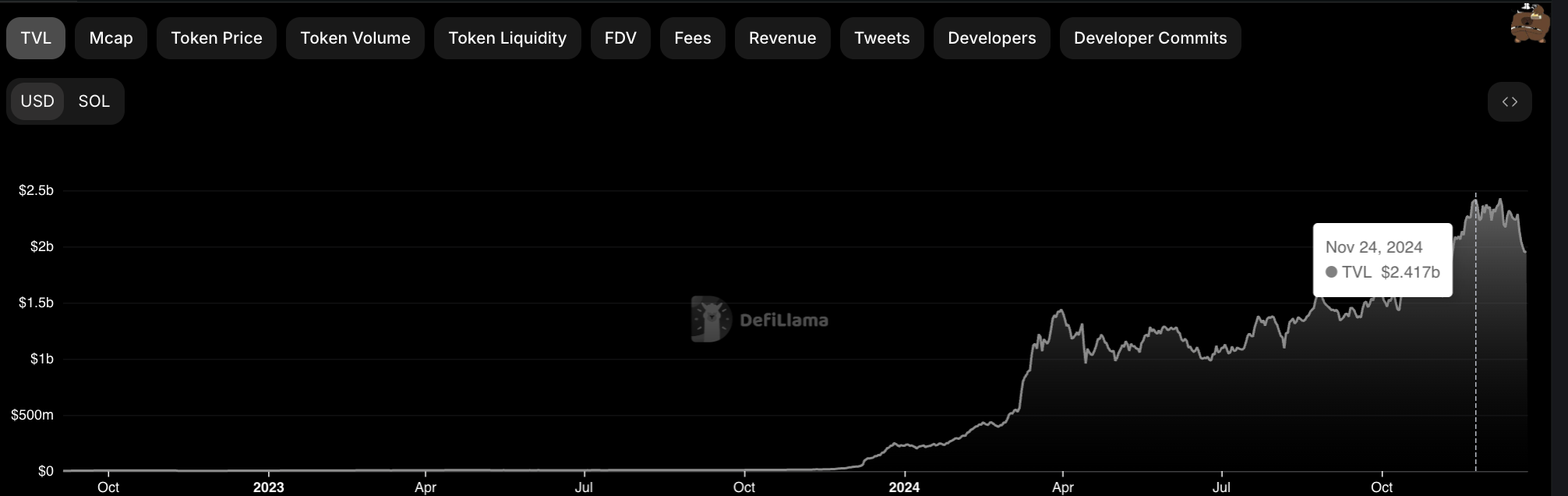Viewport: 1568px width, 496px height.
Task: Show Fees data
Action: (x=692, y=38)
